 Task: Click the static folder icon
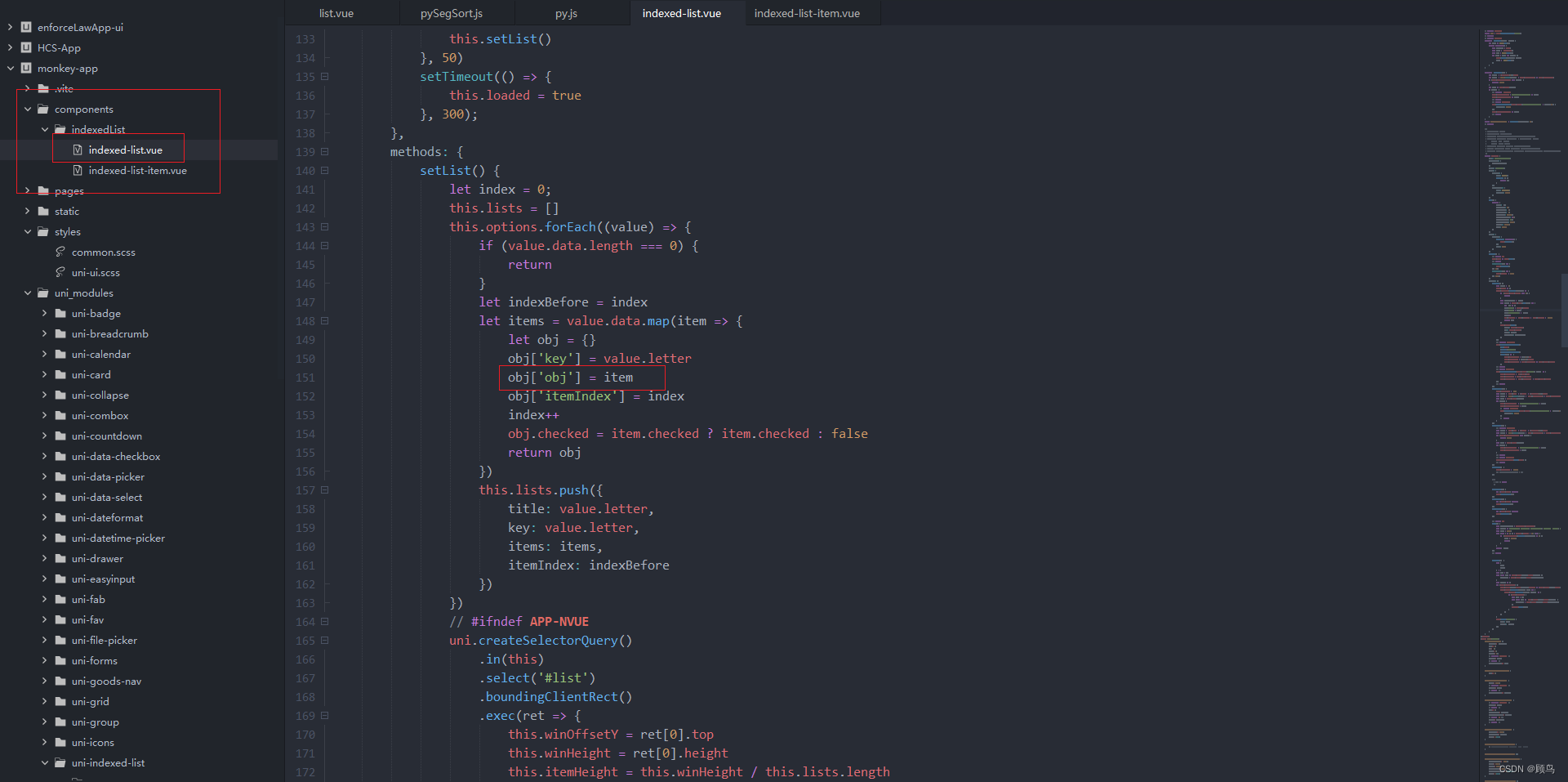43,211
